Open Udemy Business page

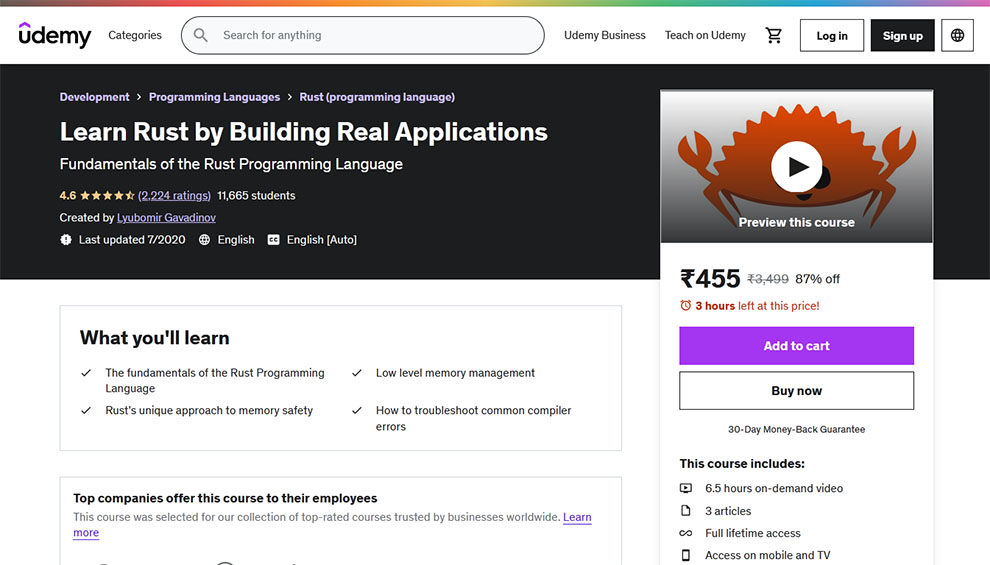click(605, 35)
